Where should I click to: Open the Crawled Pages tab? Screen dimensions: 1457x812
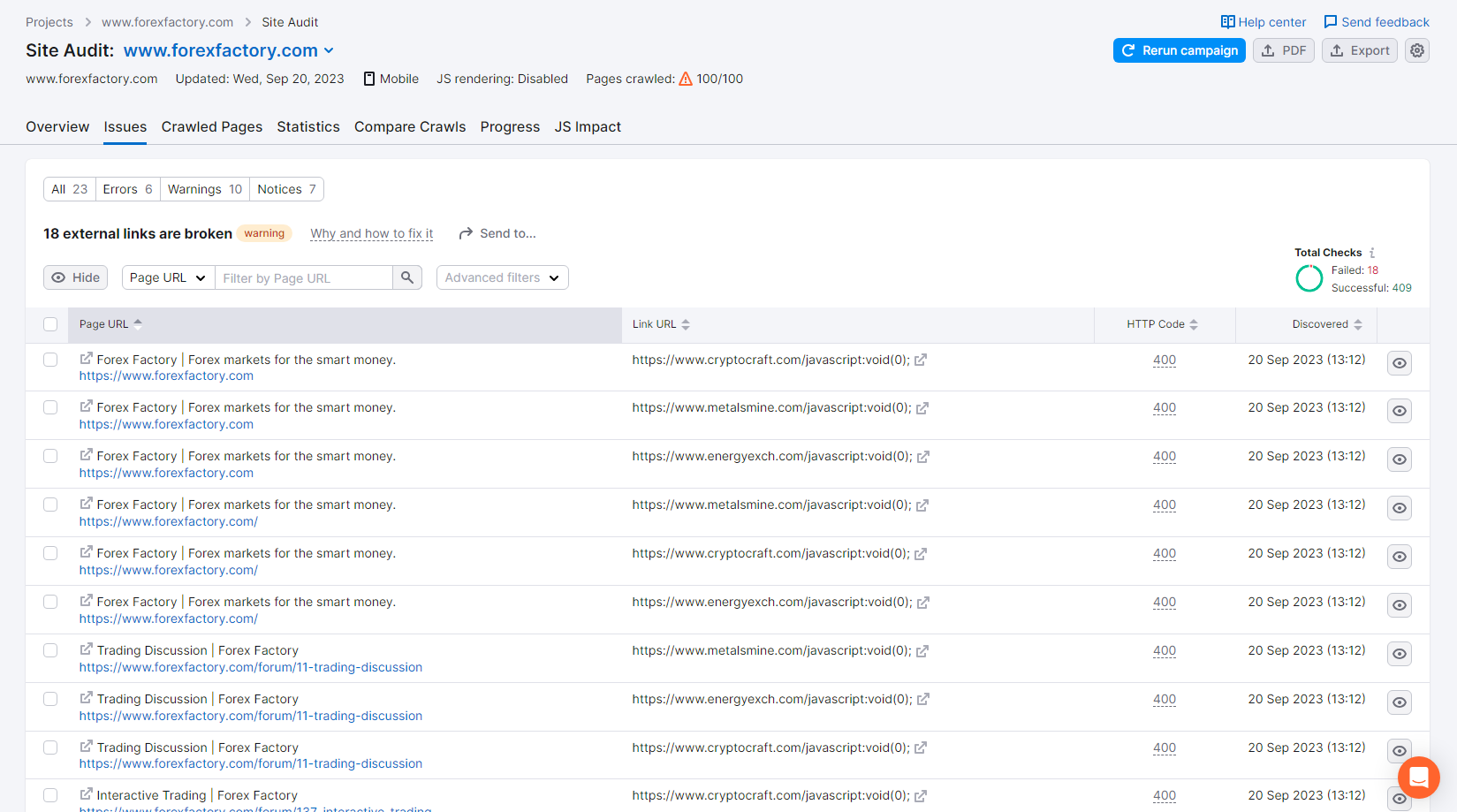212,127
